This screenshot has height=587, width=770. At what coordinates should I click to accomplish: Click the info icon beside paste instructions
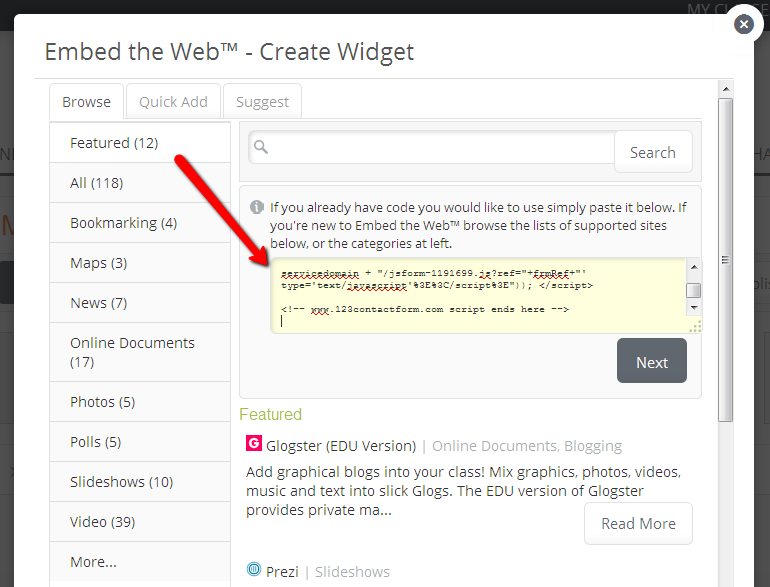[x=257, y=207]
